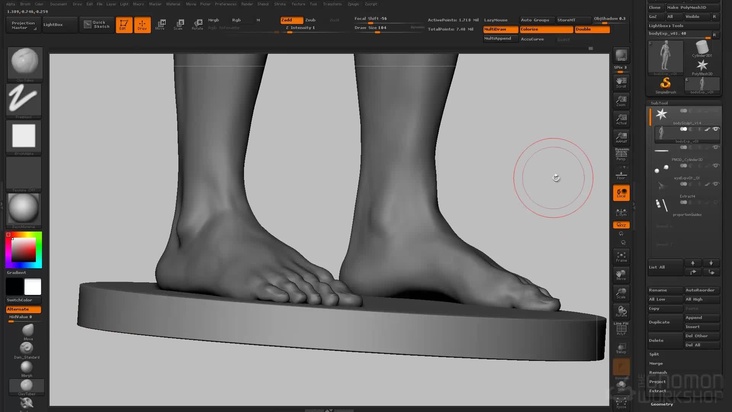This screenshot has height=412, width=732.
Task: Select the Cylinder3D tool thumbnail
Action: tap(702, 49)
